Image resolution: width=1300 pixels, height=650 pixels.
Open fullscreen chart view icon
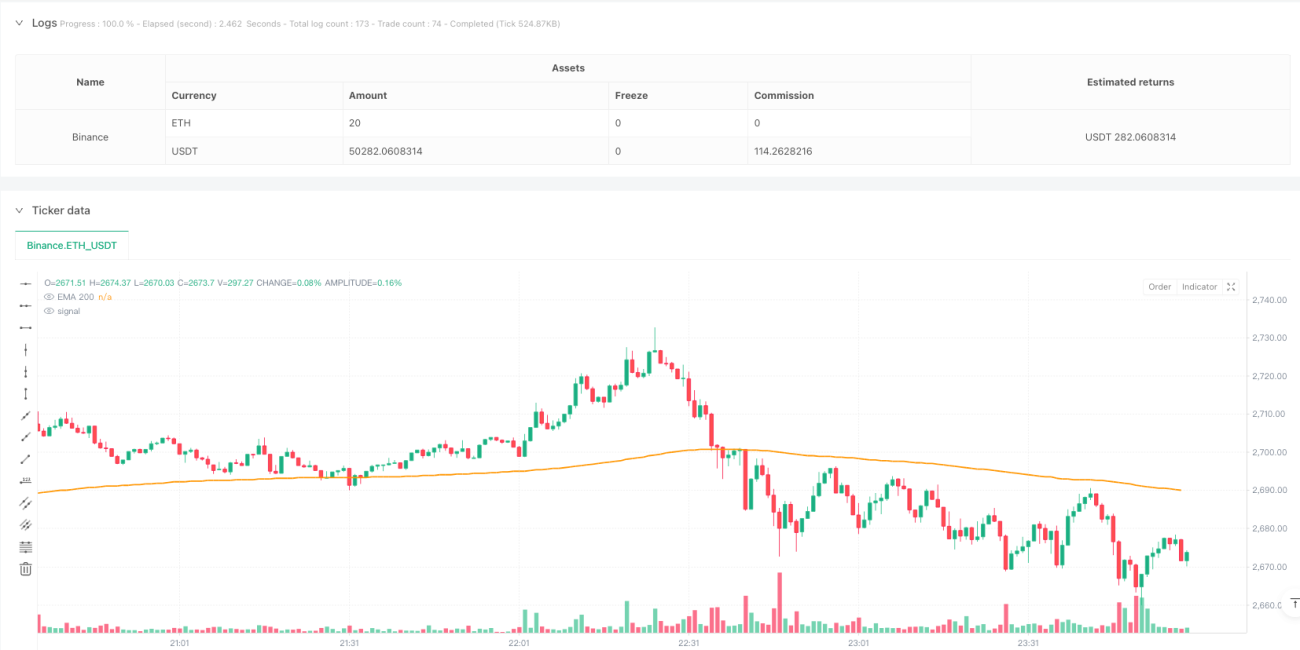(1231, 287)
